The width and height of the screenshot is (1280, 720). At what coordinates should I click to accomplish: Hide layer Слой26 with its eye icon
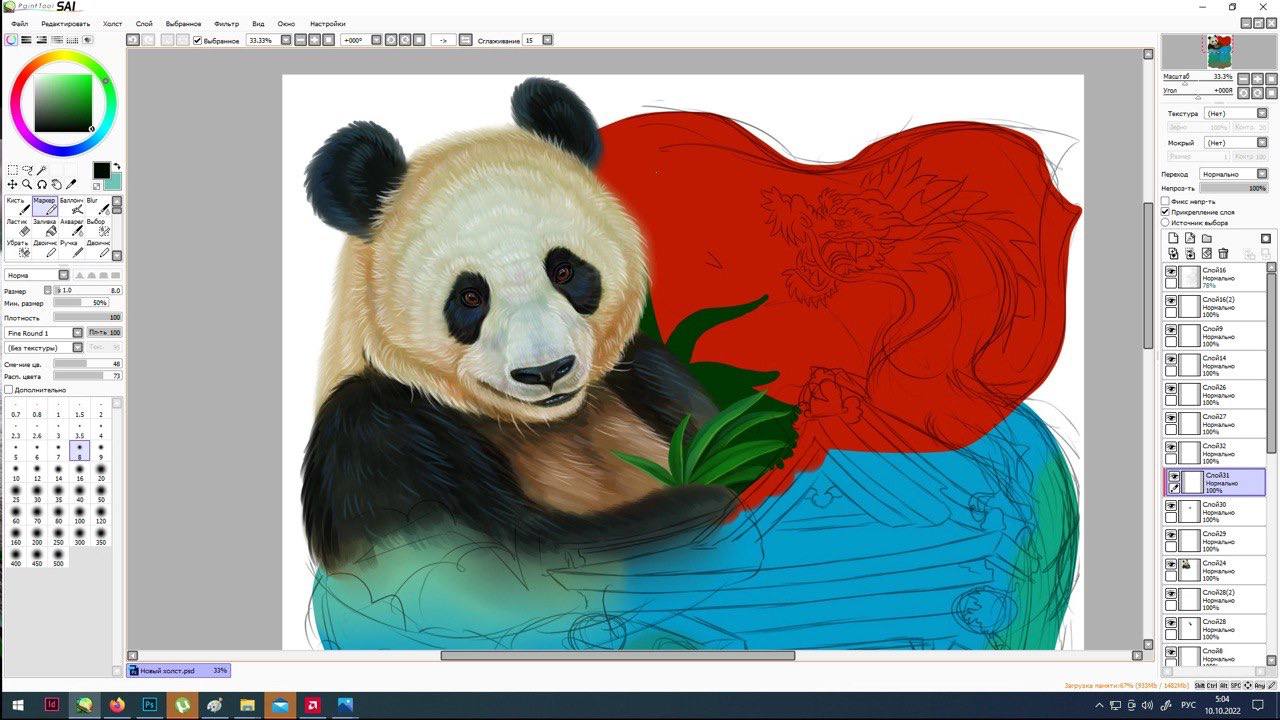[x=1171, y=388]
